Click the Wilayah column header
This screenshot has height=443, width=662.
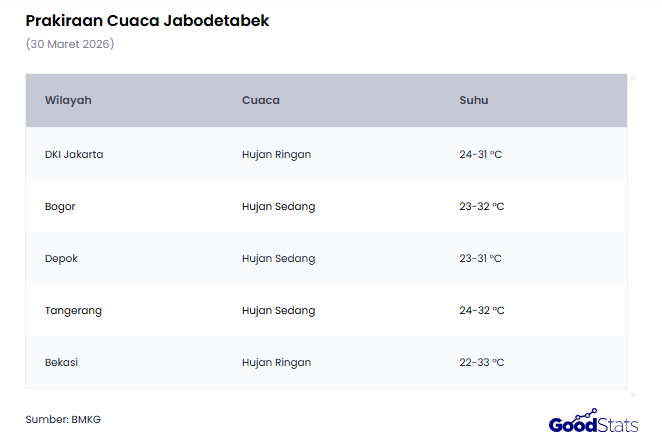pos(68,100)
